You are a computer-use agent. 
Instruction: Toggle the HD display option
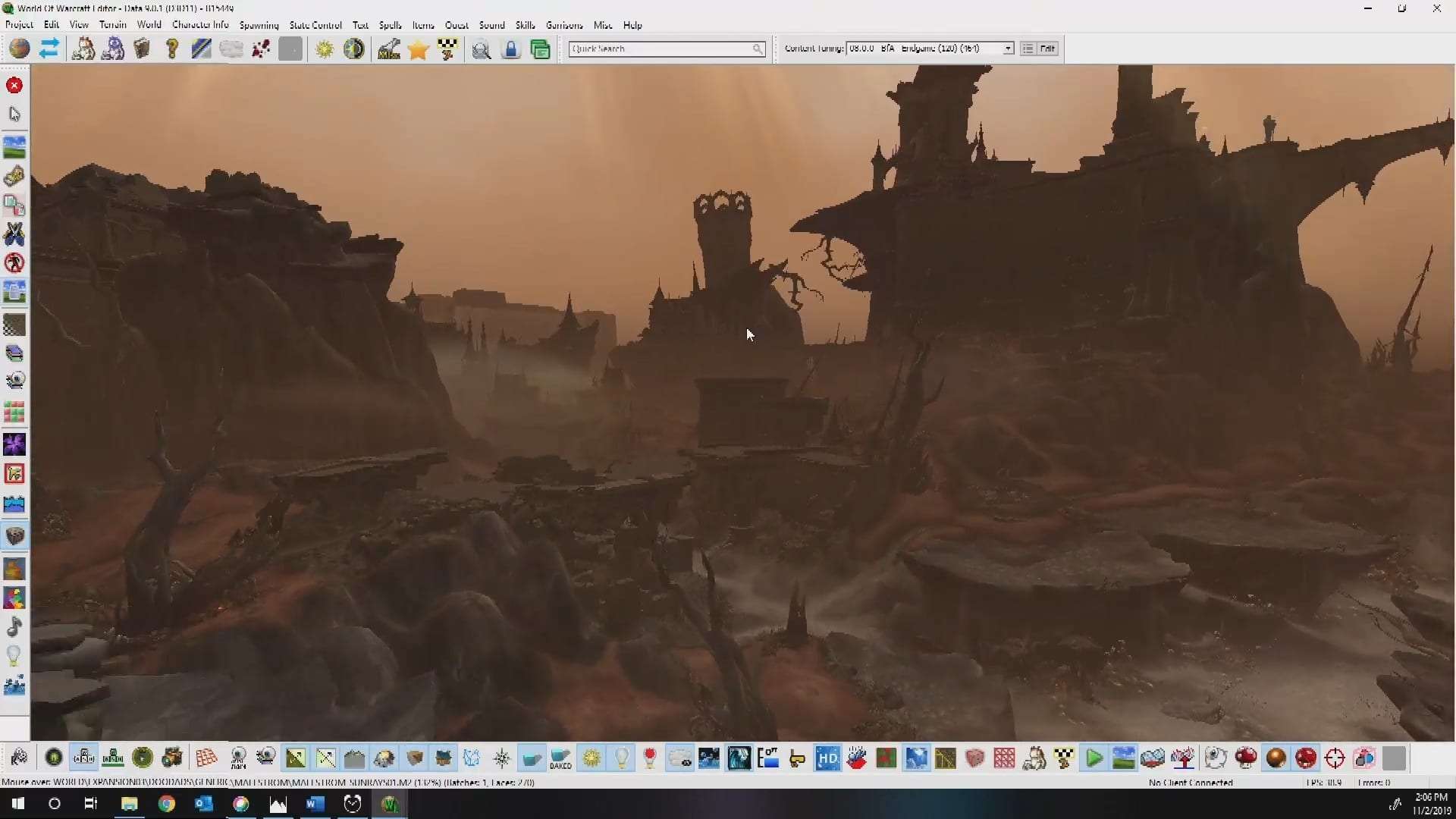pos(827,758)
